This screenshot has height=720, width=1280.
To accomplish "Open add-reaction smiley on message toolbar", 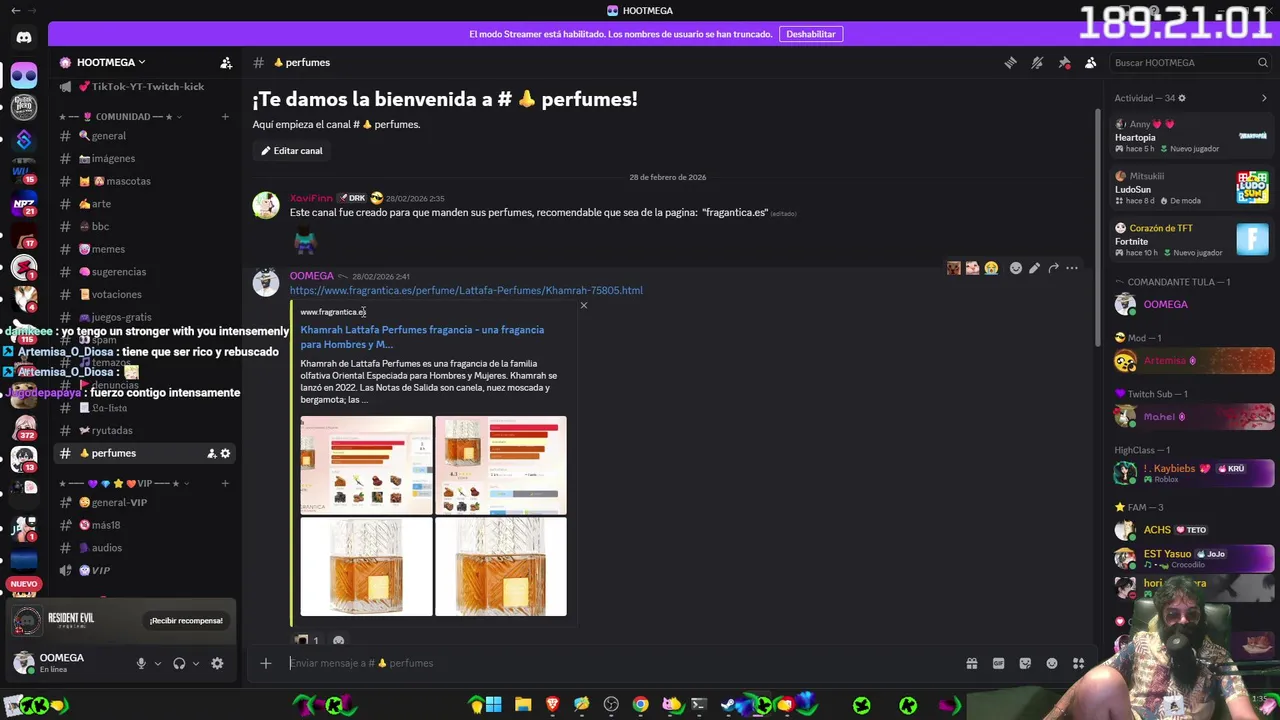I will click(1015, 268).
